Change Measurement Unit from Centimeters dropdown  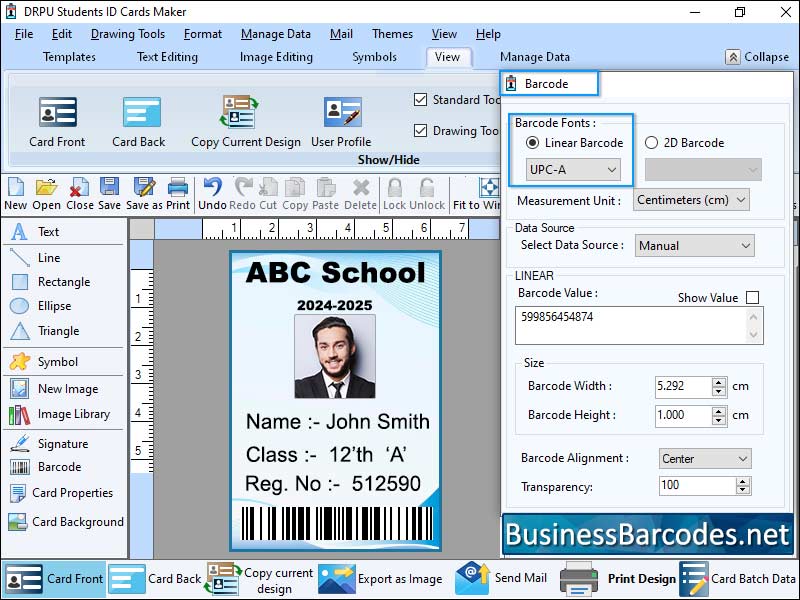[690, 200]
